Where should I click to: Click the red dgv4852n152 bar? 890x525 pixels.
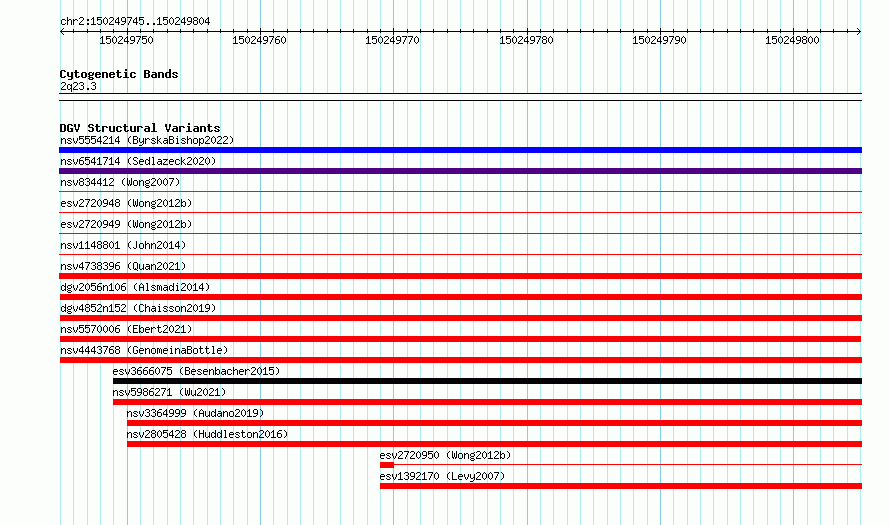[x=460, y=318]
